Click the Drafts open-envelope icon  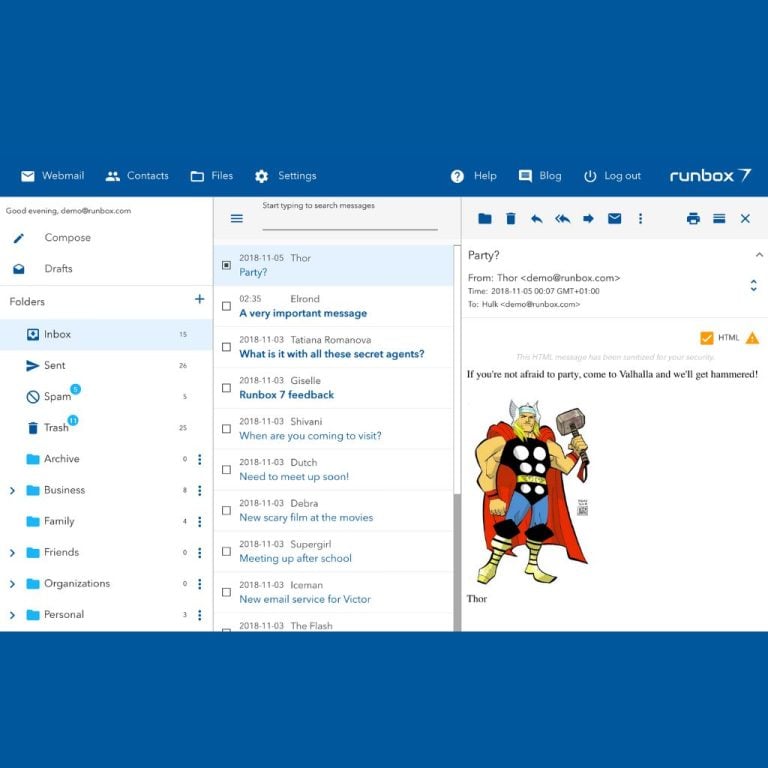[19, 269]
